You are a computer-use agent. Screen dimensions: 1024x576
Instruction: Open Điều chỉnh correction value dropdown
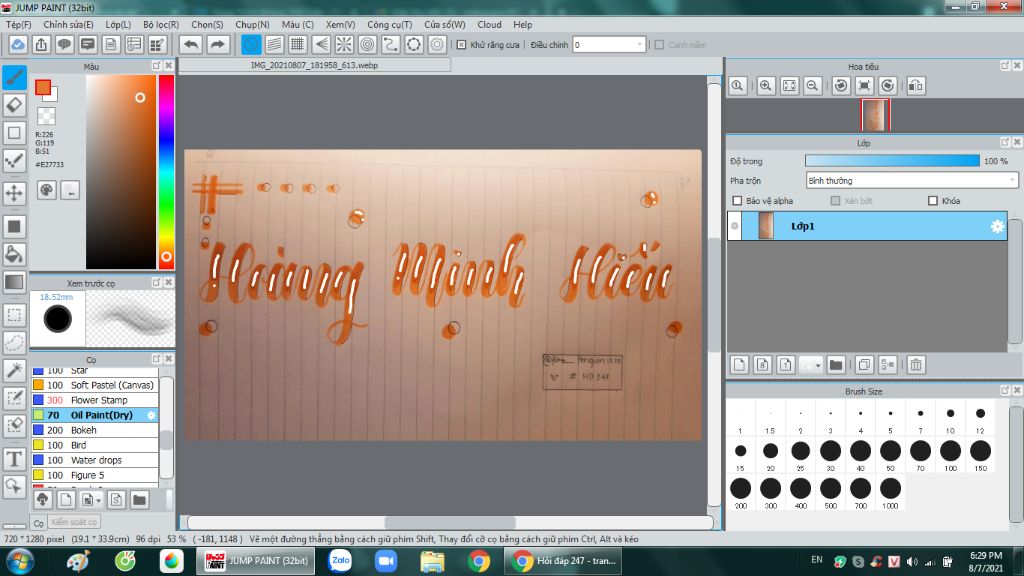tap(609, 45)
